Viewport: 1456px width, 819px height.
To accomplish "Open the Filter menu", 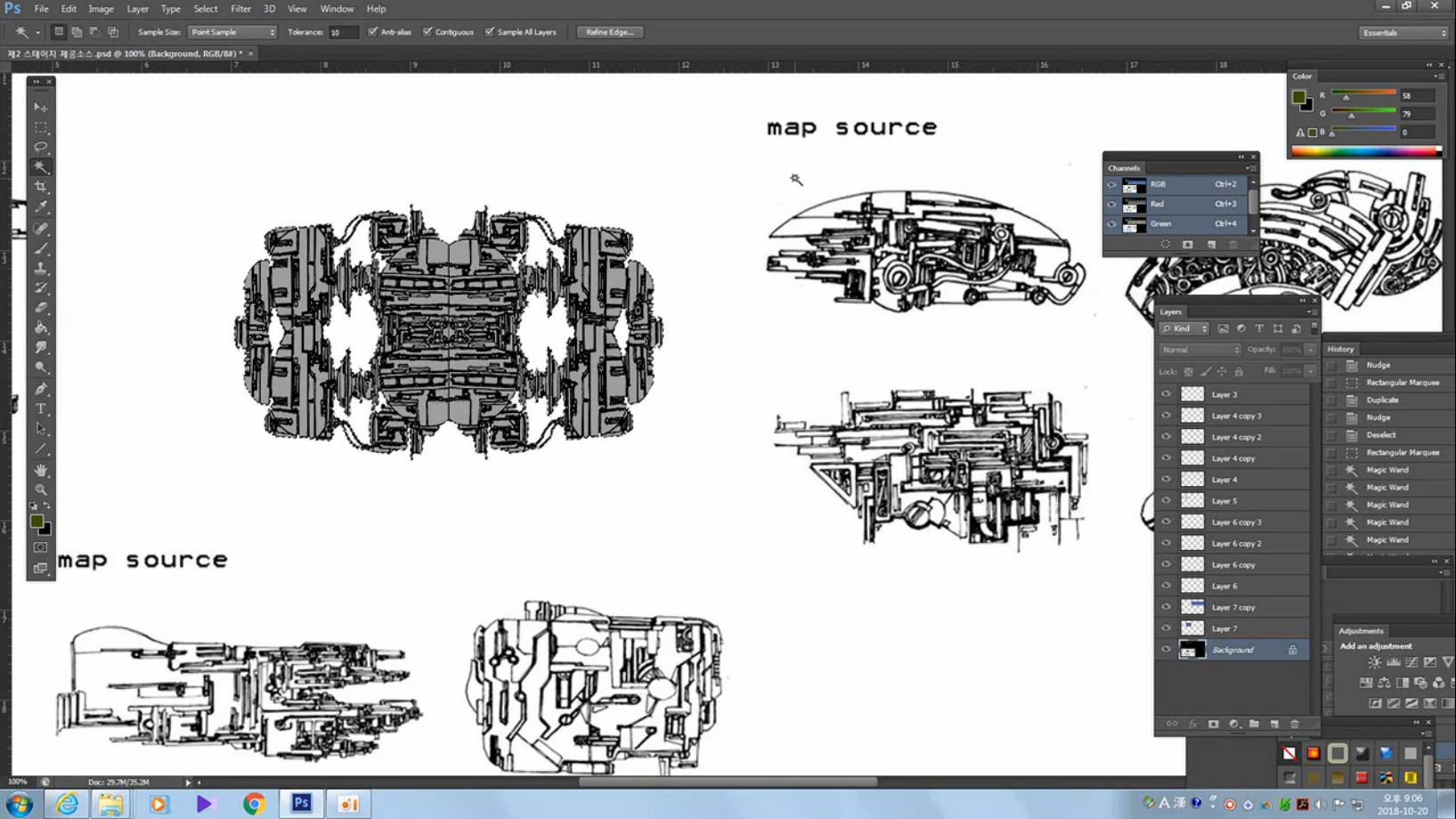I will pos(240,9).
